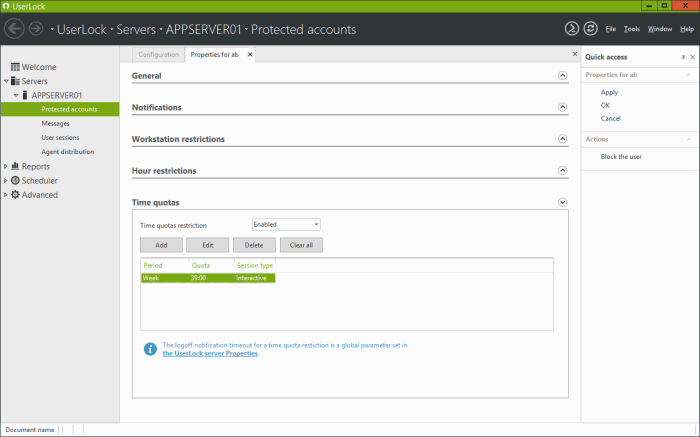Click the Add quota button
This screenshot has width=700, height=437.
coord(161,245)
